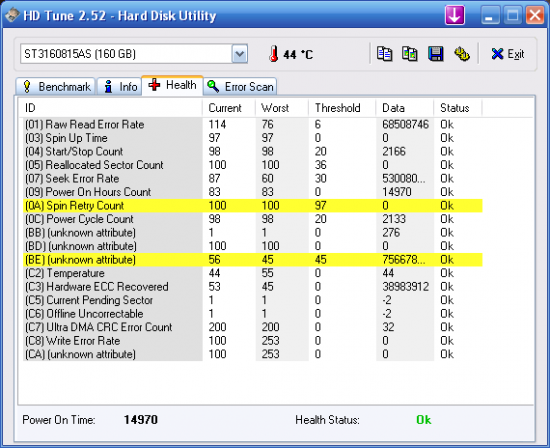
Task: Select the highlighted (BE) unknown attribute row
Action: click(253, 260)
